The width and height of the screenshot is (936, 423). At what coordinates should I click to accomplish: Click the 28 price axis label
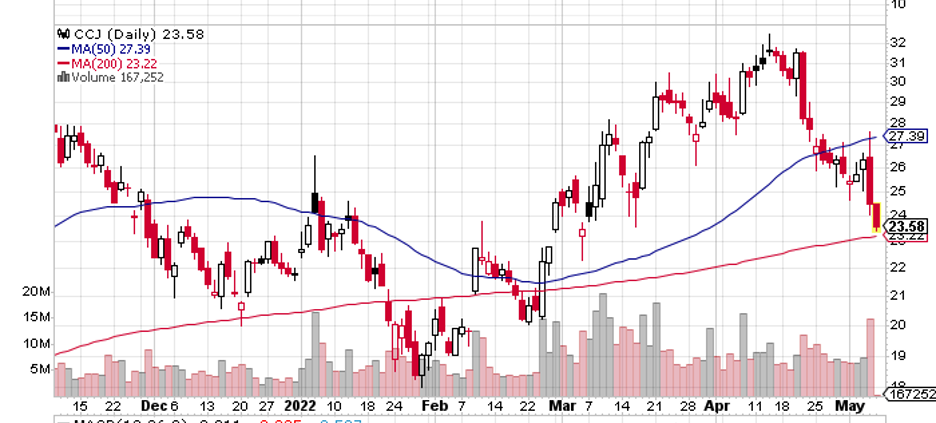(x=898, y=122)
